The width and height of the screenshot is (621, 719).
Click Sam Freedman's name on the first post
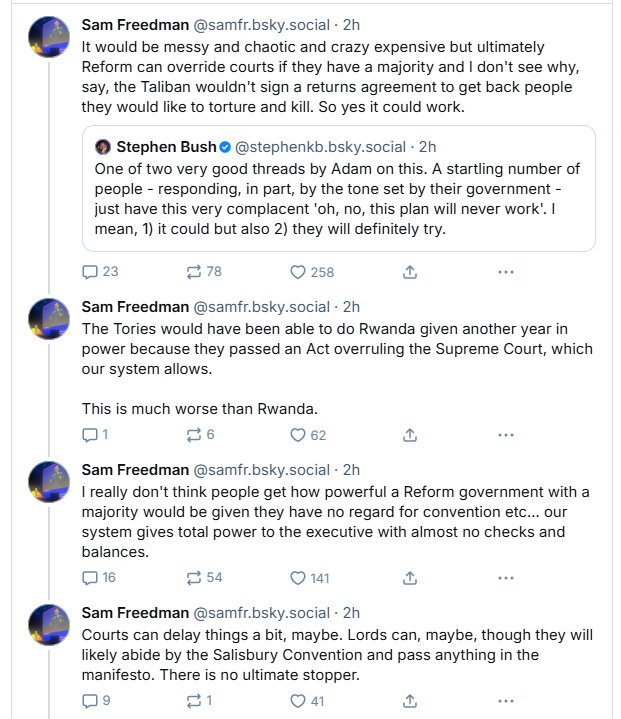tap(134, 23)
